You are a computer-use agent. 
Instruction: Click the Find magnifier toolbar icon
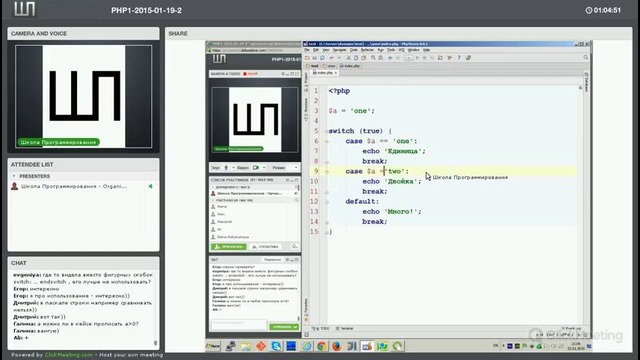coord(373,58)
